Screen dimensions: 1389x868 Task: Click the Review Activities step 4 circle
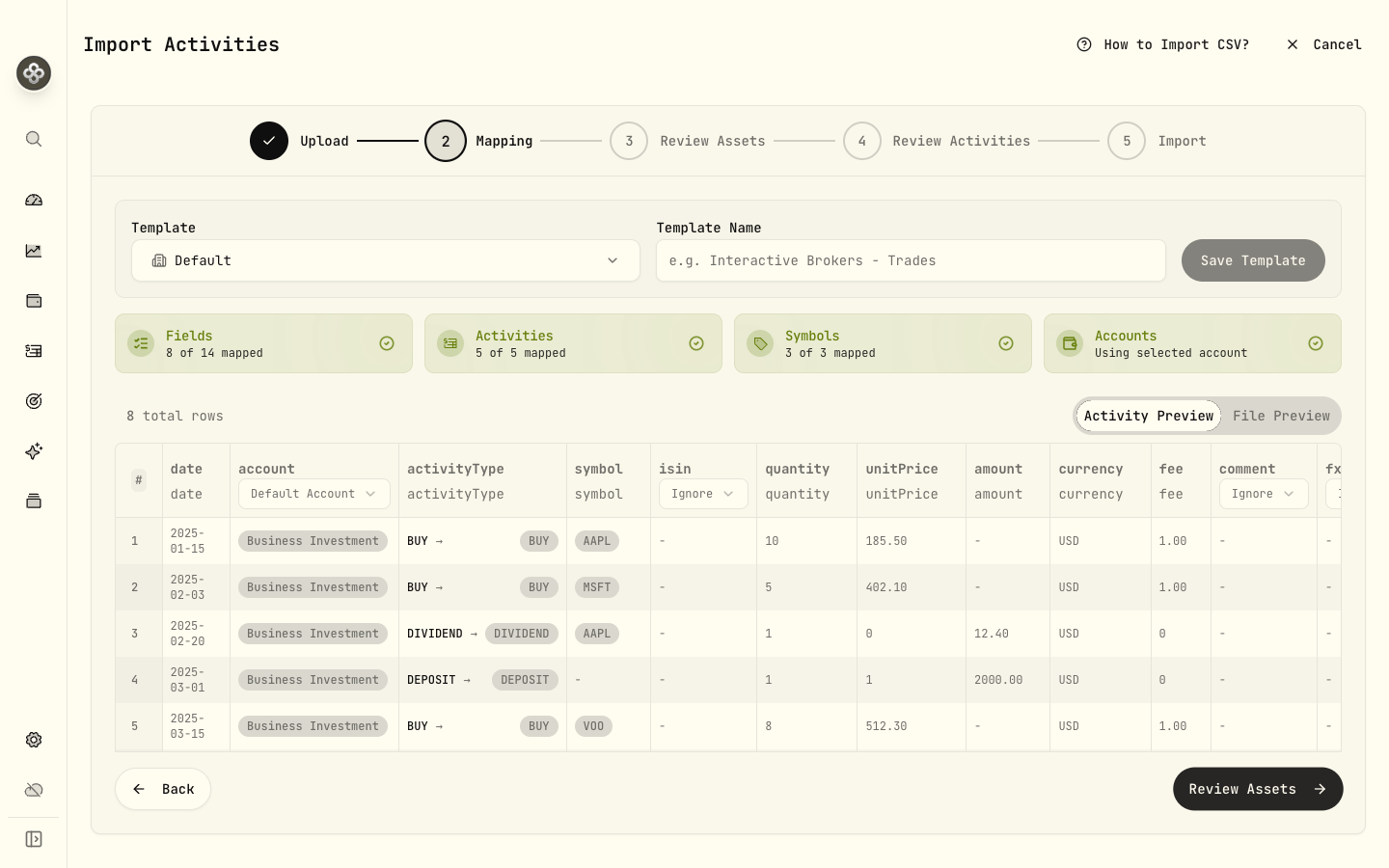click(x=862, y=141)
